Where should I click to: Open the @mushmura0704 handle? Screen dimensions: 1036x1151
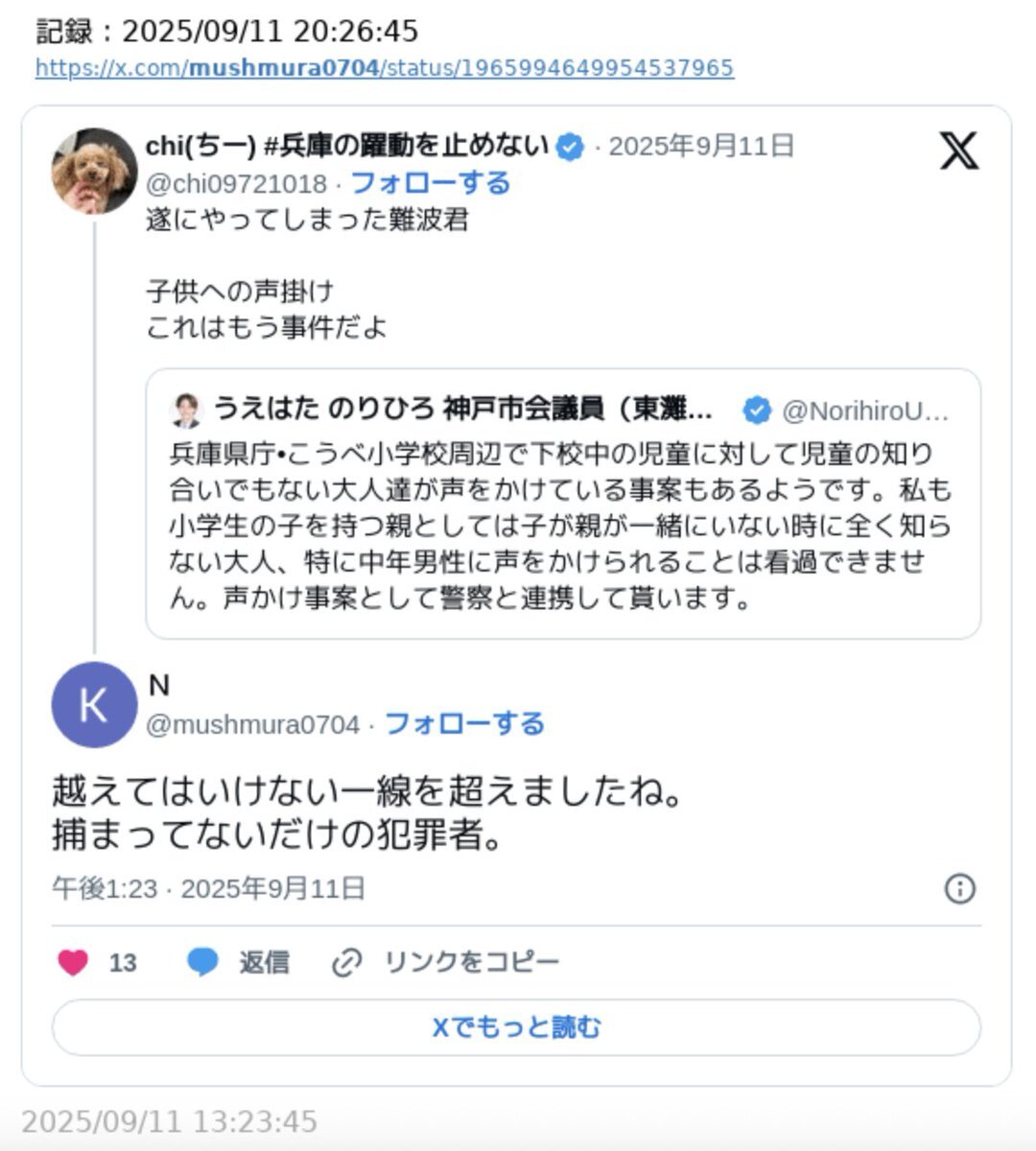click(252, 724)
